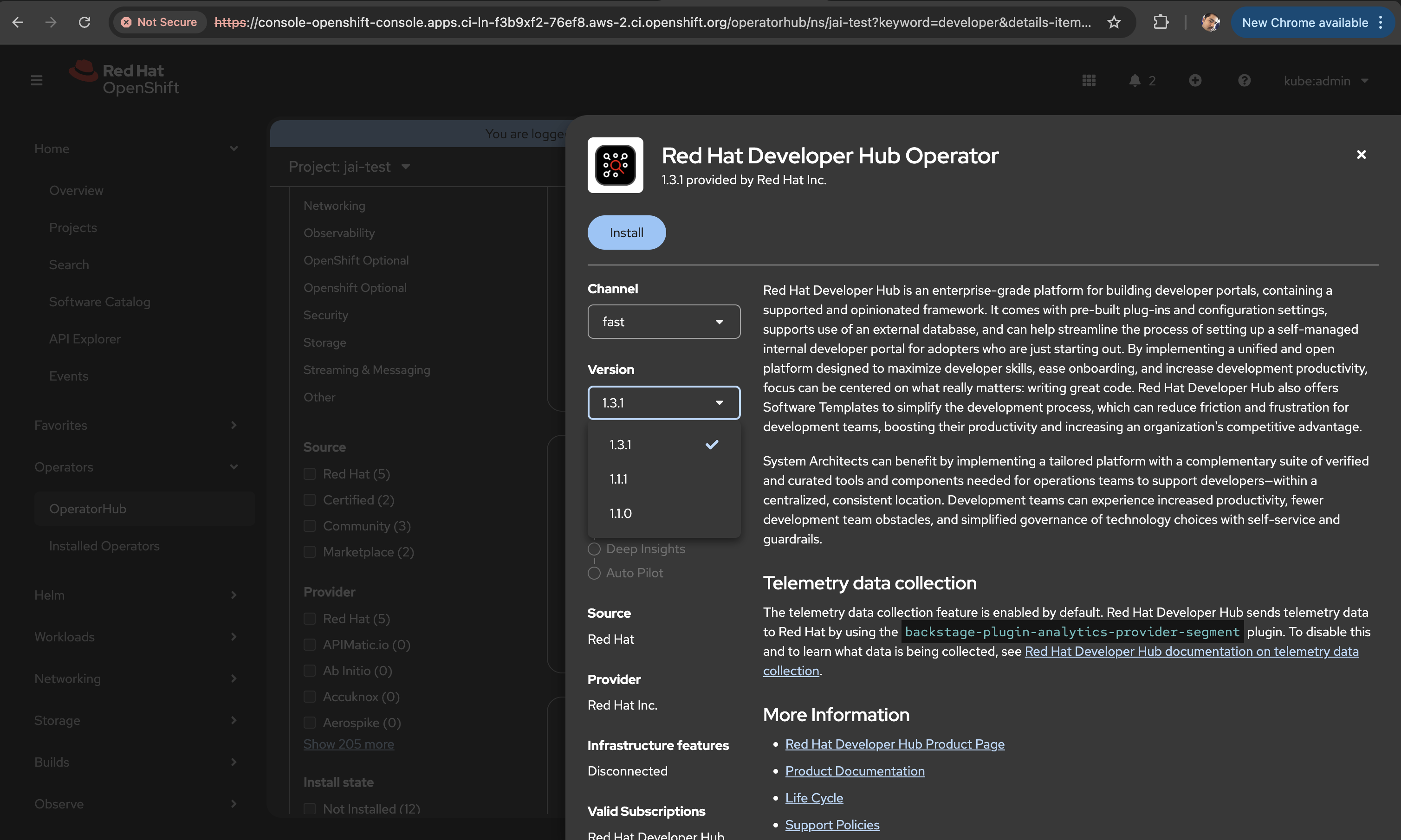Open Chrome extensions puzzle icon

coord(1161,22)
